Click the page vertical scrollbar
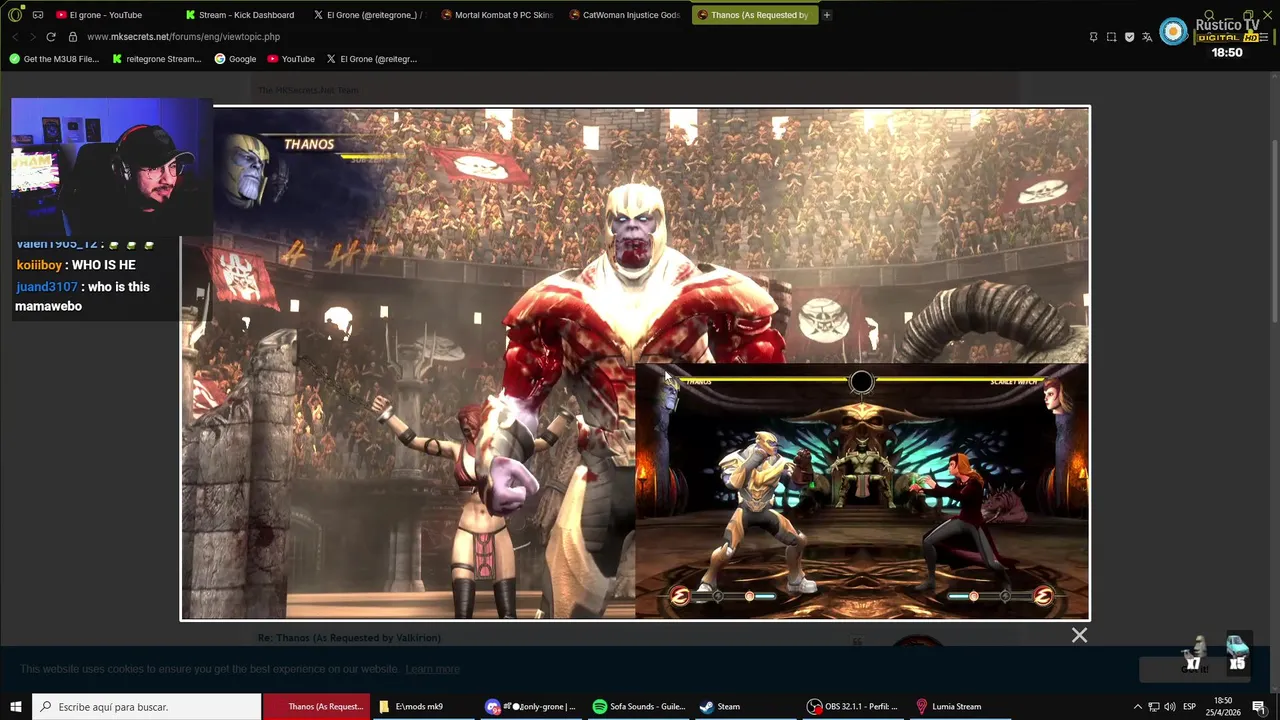1280x720 pixels. tap(1274, 230)
